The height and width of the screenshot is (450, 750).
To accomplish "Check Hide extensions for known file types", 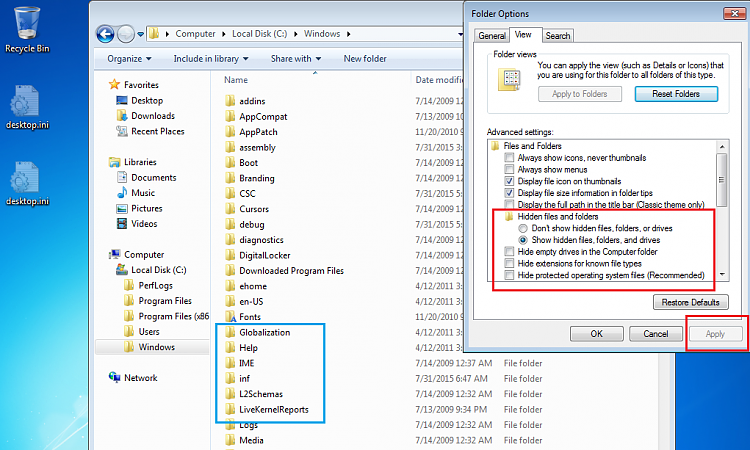I will click(509, 263).
